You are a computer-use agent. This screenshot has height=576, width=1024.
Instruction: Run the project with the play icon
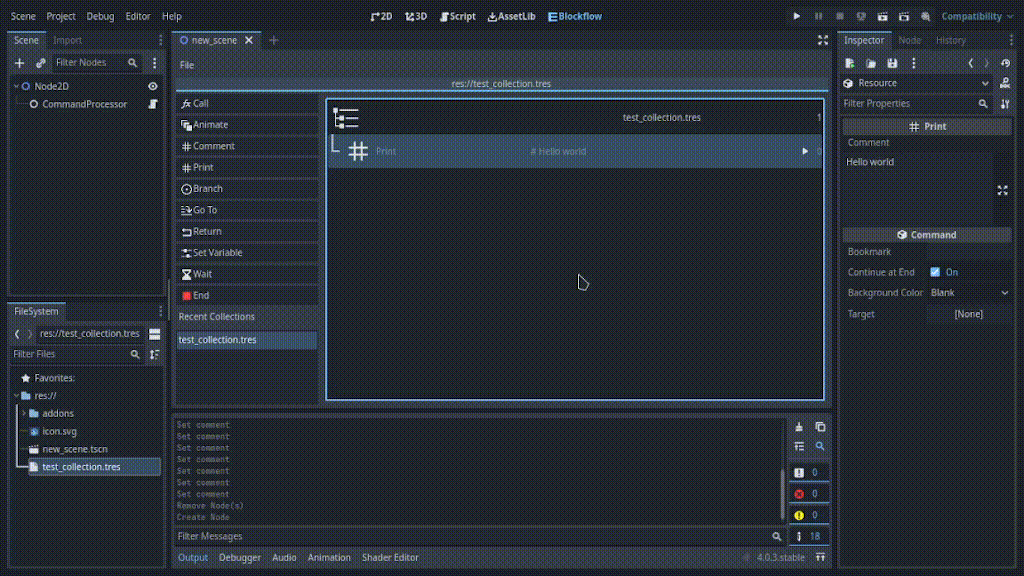[x=797, y=16]
